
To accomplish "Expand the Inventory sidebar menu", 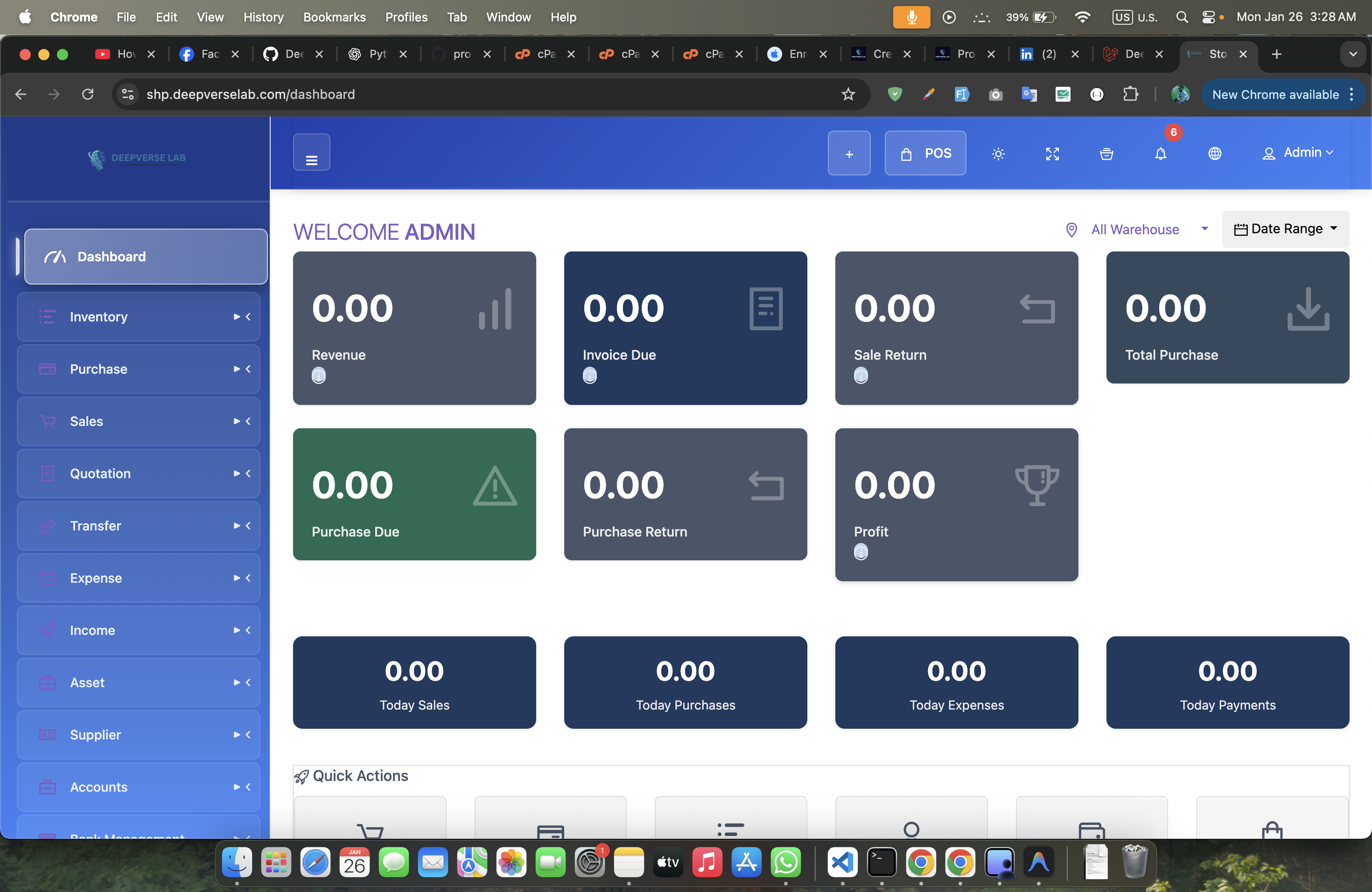I will pos(138,316).
